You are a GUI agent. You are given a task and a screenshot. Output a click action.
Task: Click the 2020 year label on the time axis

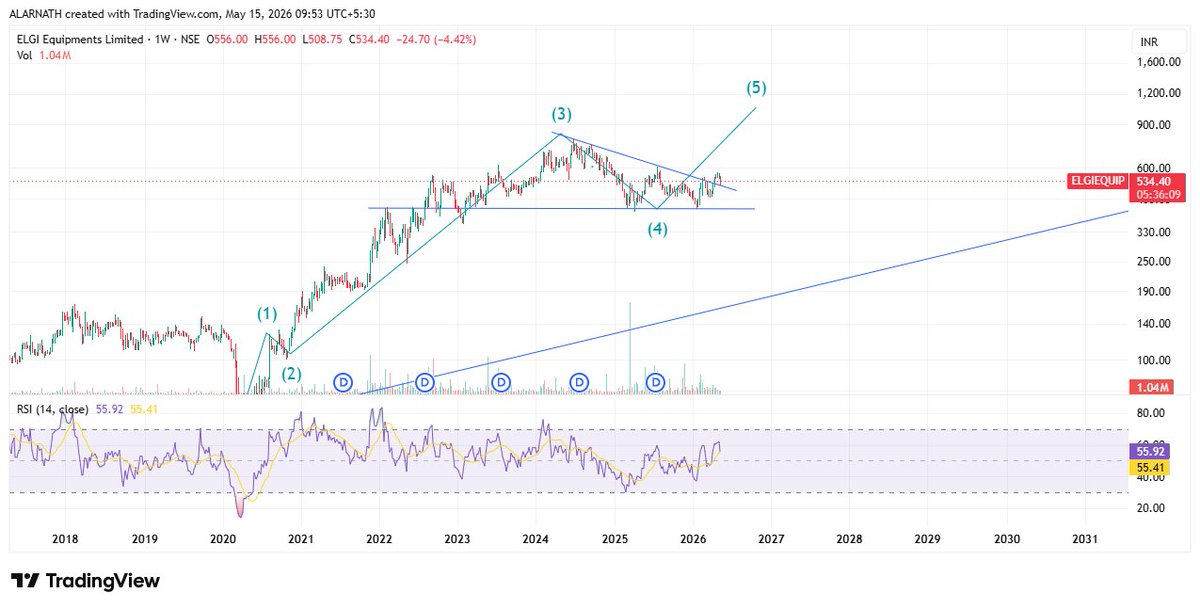click(222, 538)
